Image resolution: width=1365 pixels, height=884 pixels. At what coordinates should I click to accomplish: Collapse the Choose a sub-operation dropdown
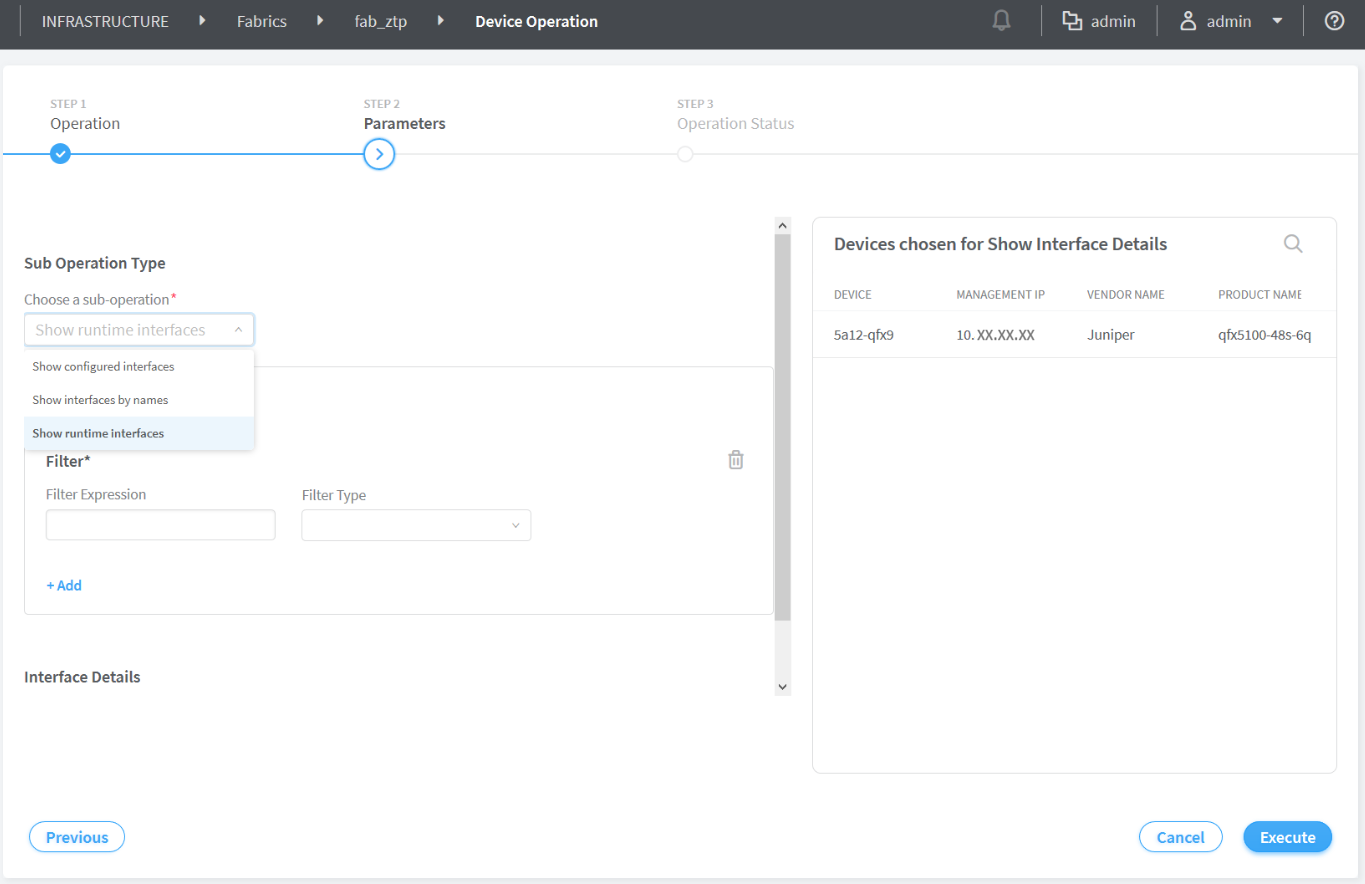pyautogui.click(x=238, y=330)
